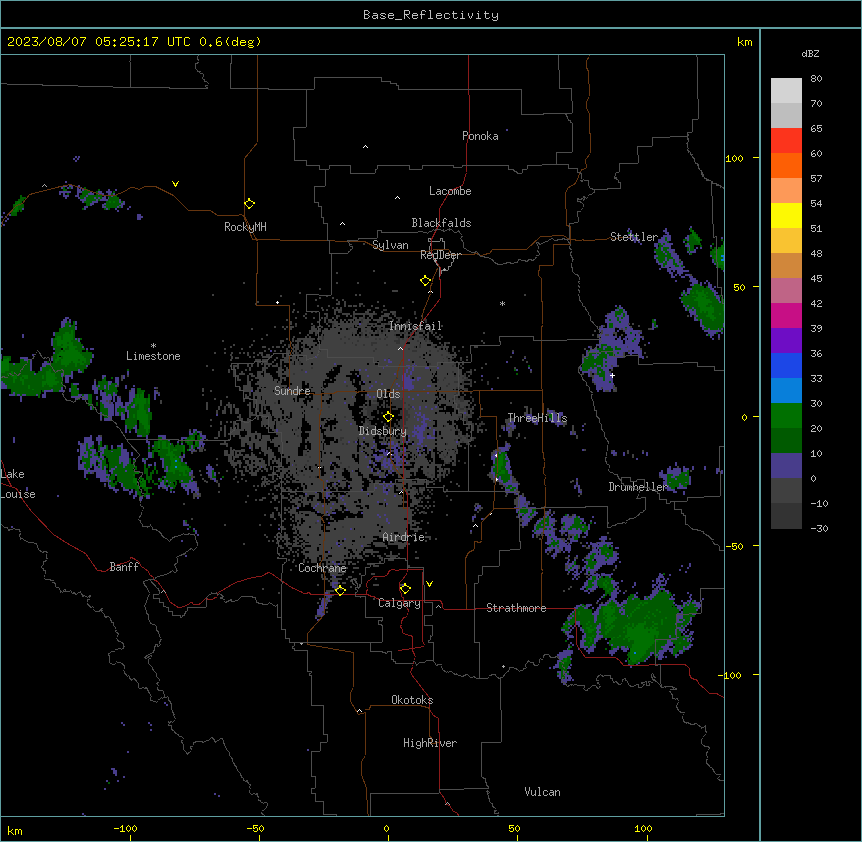Click the Blackfalds town label
The width and height of the screenshot is (862, 842).
441,223
